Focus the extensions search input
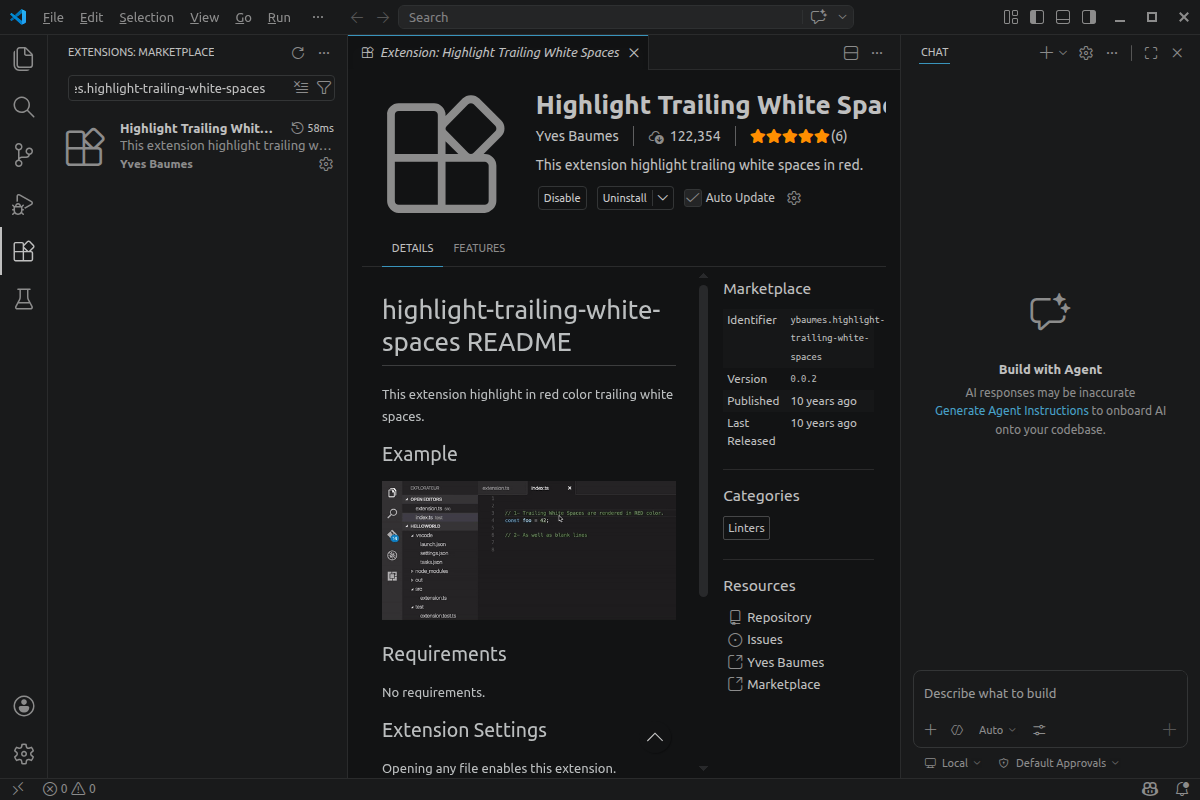 click(180, 88)
